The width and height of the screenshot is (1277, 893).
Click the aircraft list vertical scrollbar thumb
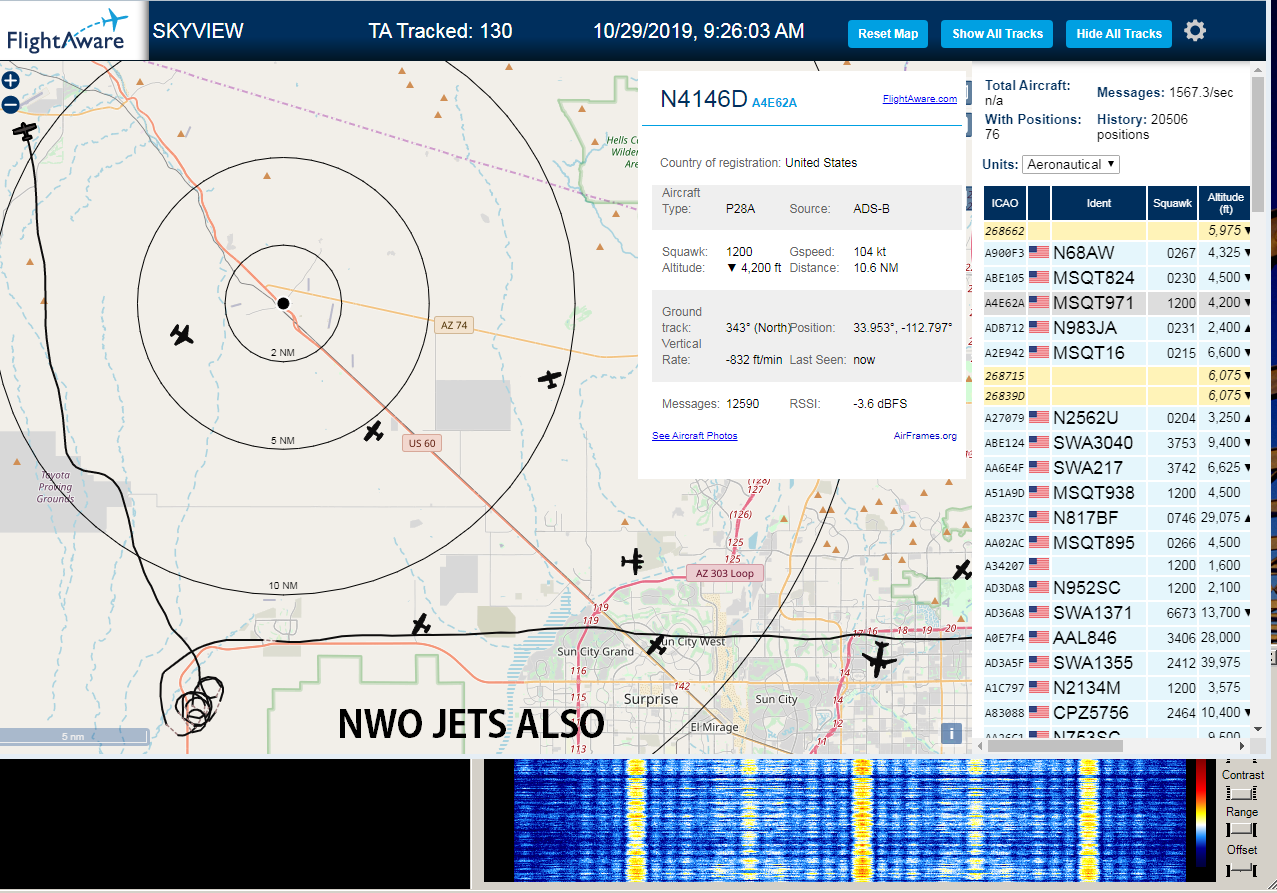(x=1258, y=145)
